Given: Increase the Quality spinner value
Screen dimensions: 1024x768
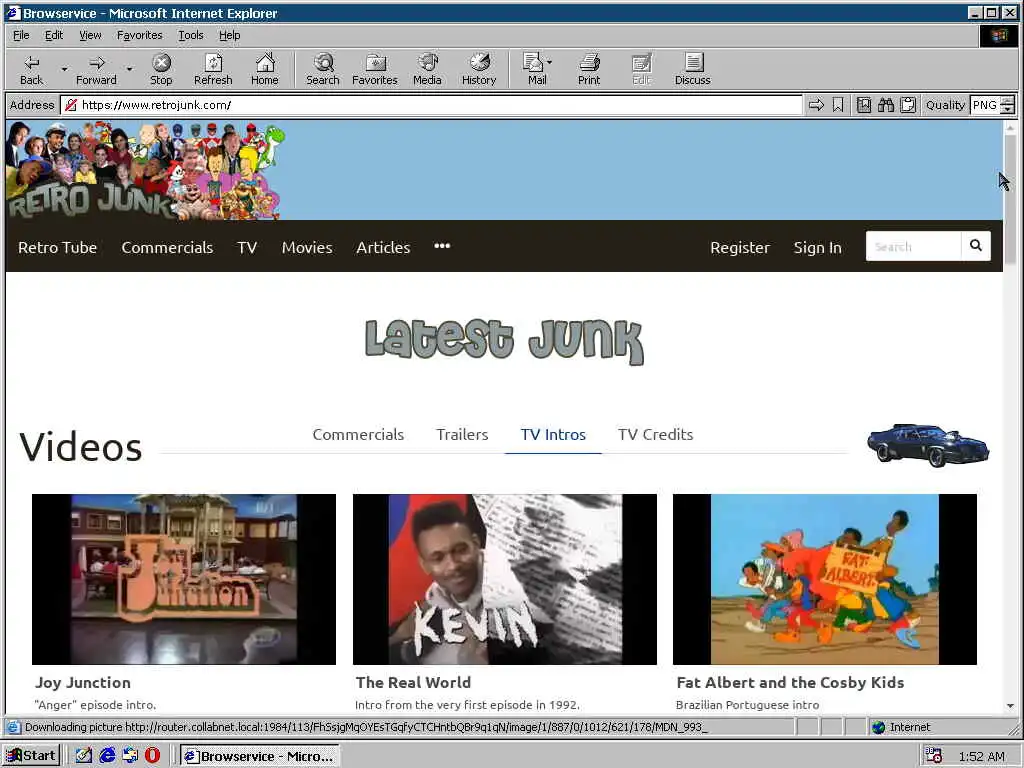Looking at the screenshot, I should (1008, 101).
